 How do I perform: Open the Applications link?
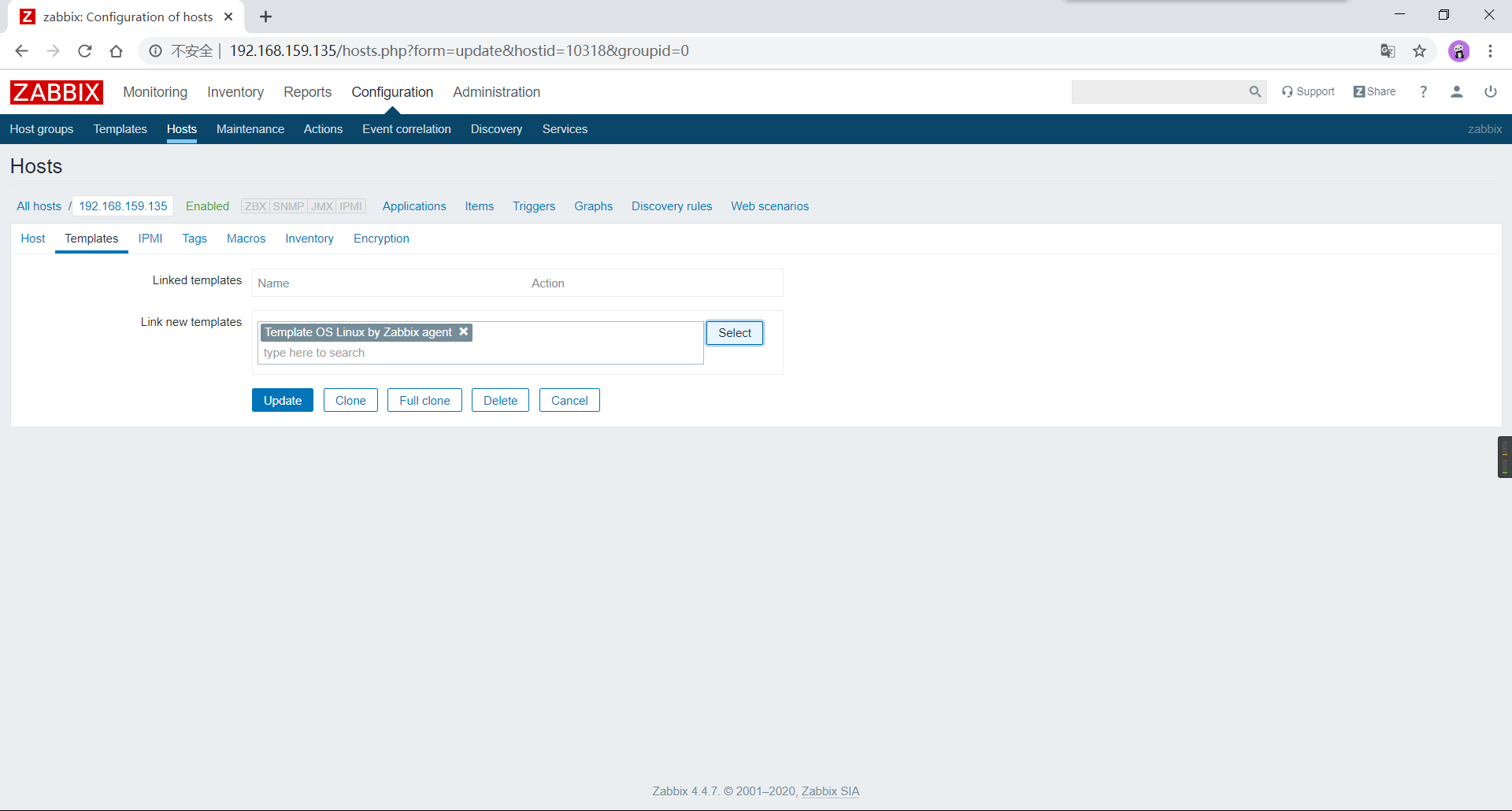click(414, 206)
